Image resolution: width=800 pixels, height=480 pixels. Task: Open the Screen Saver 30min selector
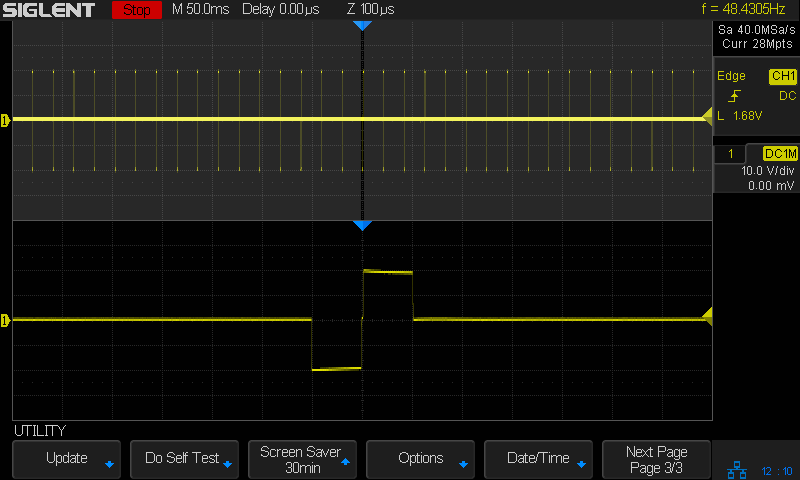[x=302, y=459]
